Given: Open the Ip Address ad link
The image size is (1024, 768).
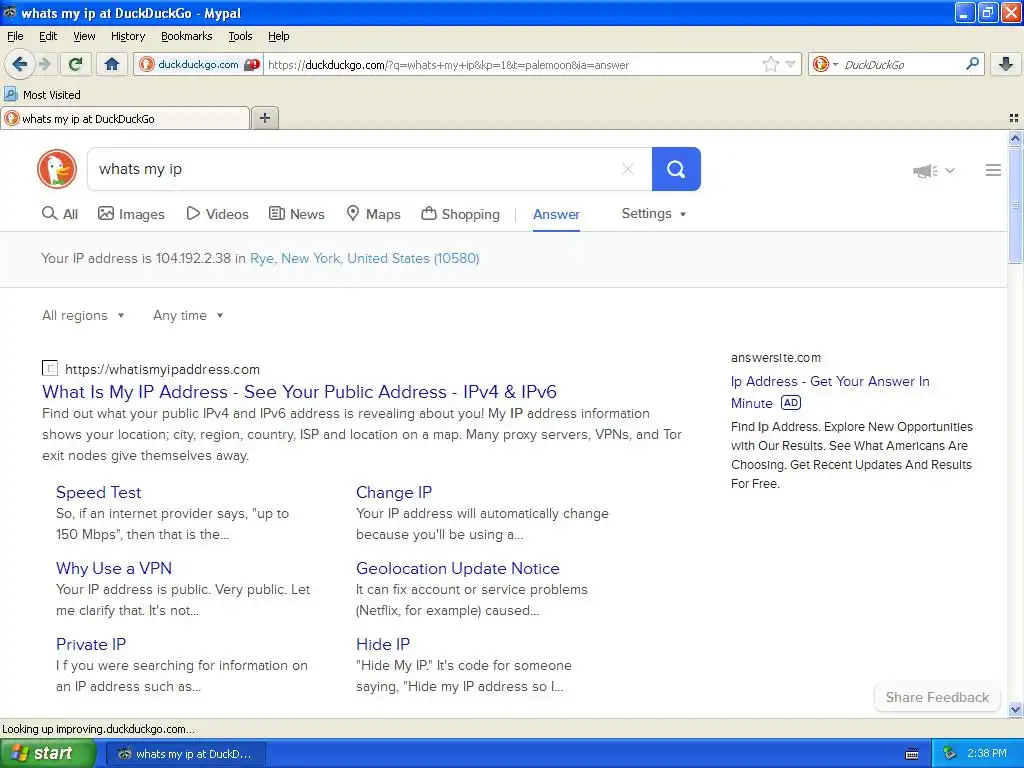Looking at the screenshot, I should point(830,392).
